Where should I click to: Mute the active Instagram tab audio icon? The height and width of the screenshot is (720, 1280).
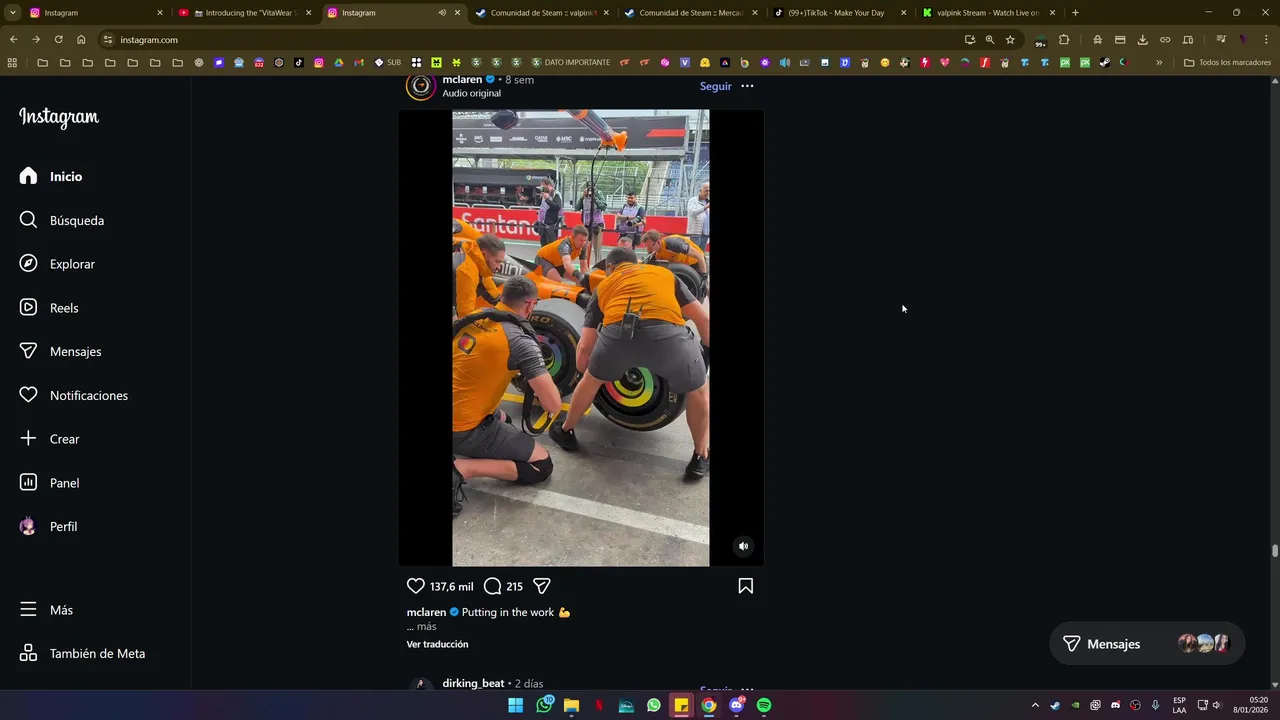coord(442,13)
